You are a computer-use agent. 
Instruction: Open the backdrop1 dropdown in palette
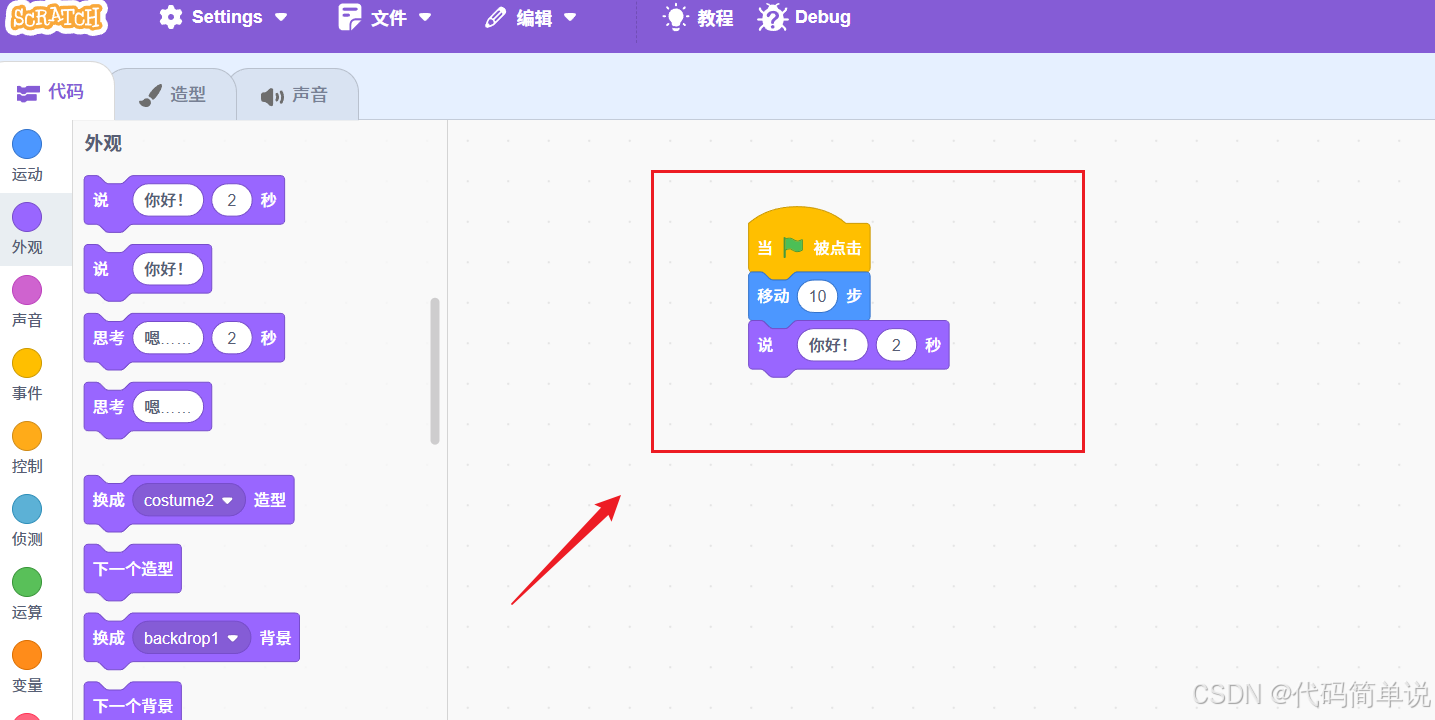pyautogui.click(x=192, y=638)
